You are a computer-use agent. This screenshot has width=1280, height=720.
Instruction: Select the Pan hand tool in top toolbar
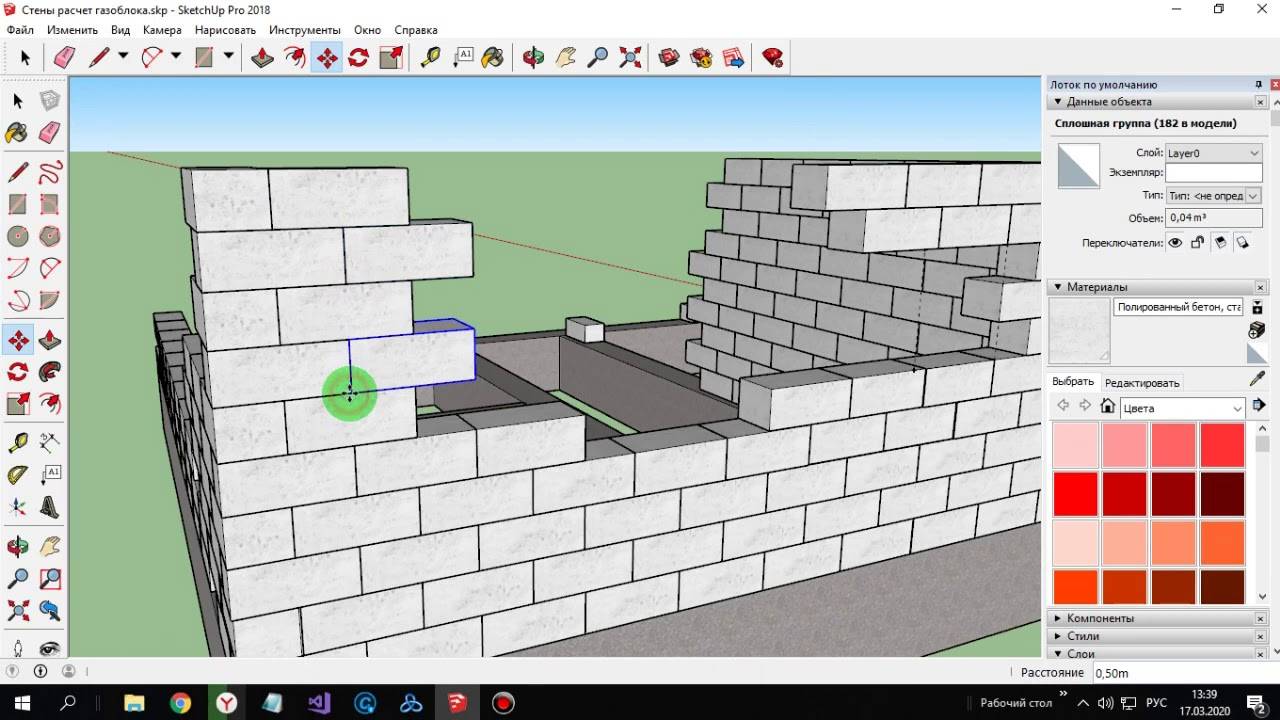click(566, 58)
